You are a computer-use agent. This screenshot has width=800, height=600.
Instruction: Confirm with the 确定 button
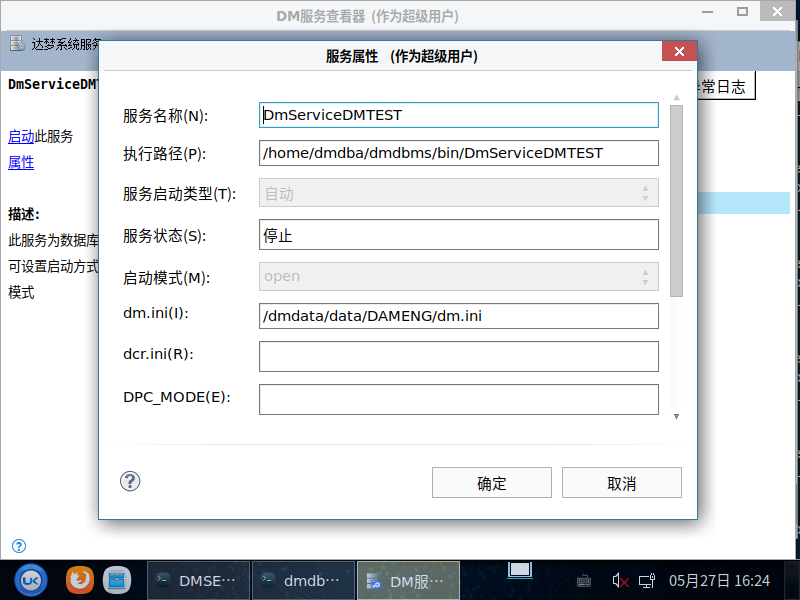coord(492,483)
